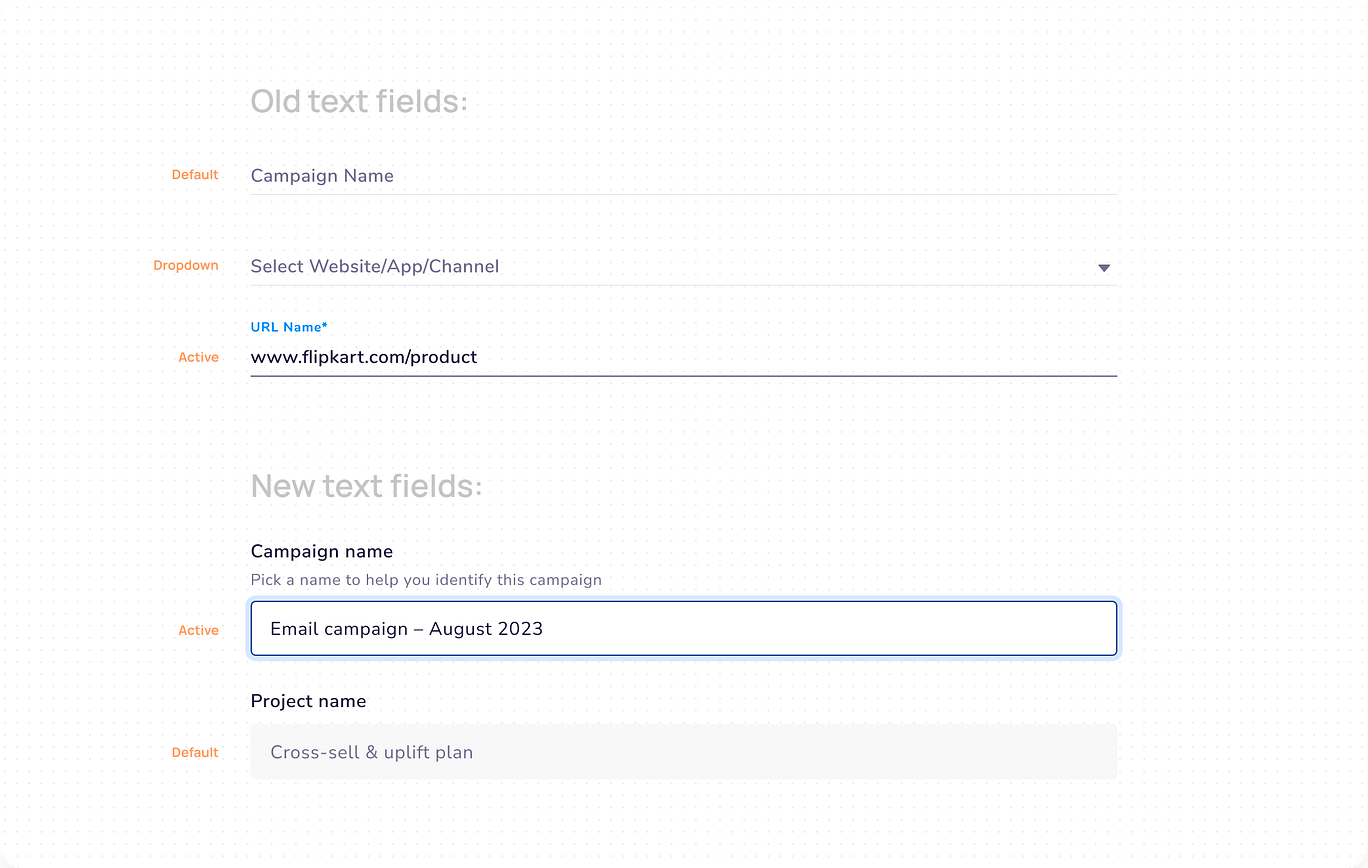Click the 'Project name' label
Screen dimensions: 1368x868
point(308,701)
